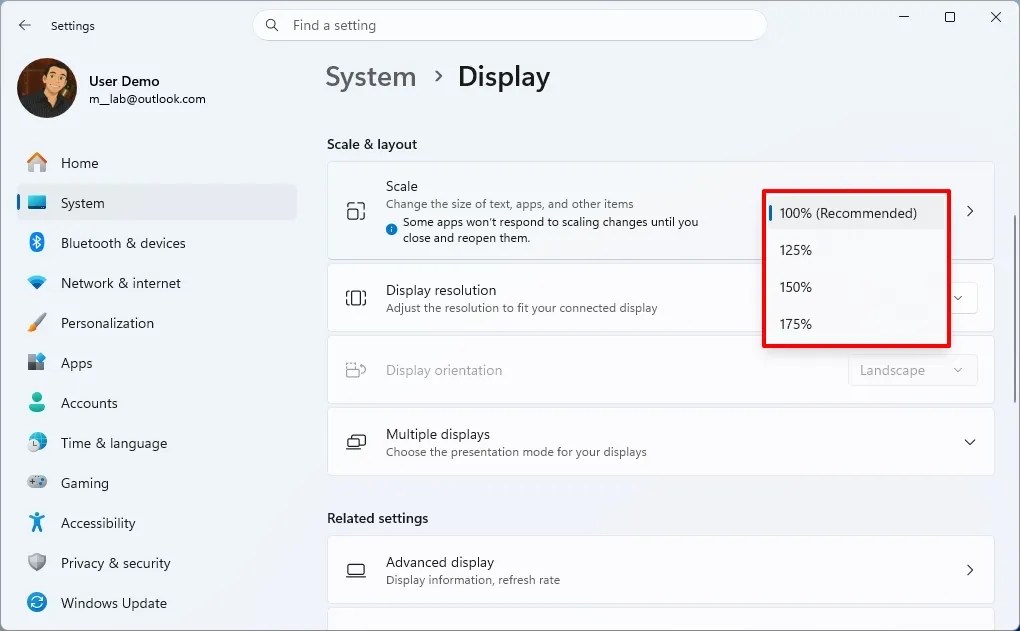
Task: Select 125% scale option
Action: point(855,250)
